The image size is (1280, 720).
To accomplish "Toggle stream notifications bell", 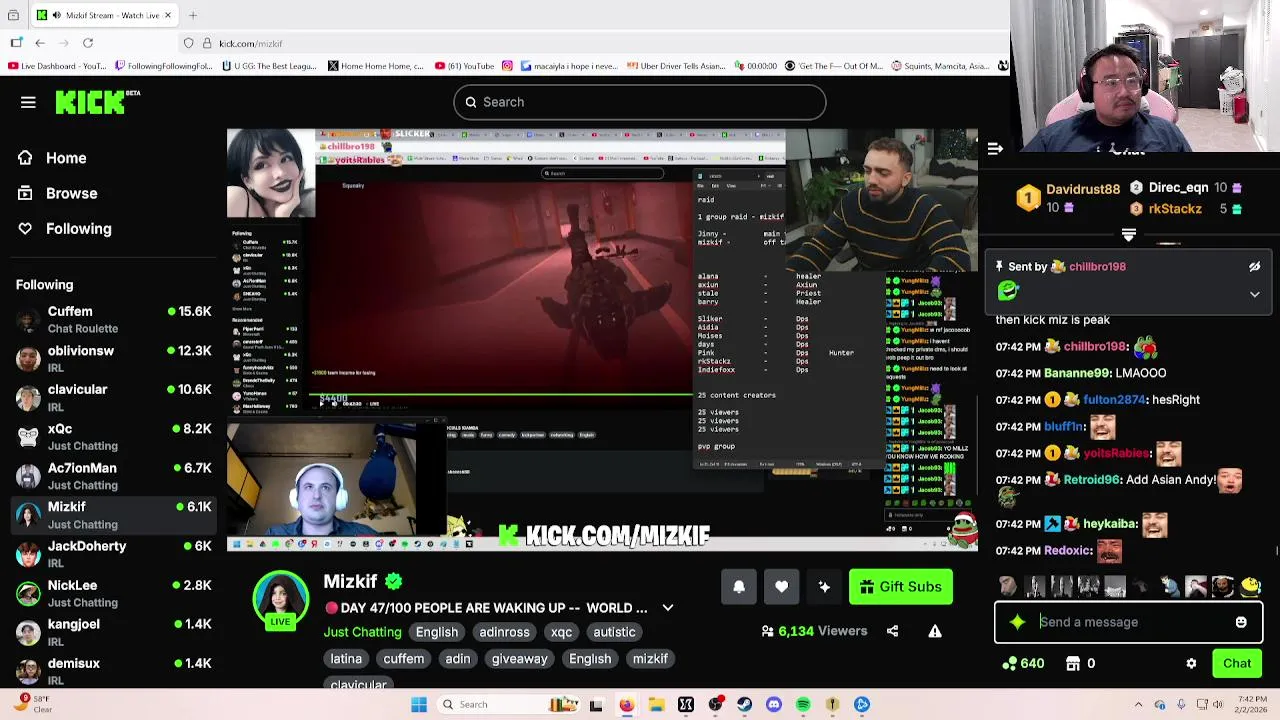I will (x=739, y=587).
